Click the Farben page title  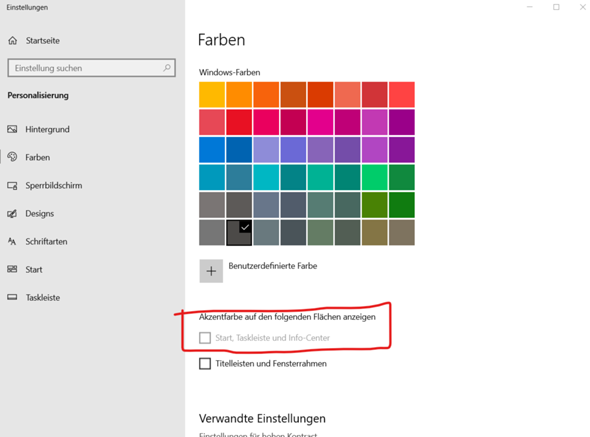tap(222, 40)
